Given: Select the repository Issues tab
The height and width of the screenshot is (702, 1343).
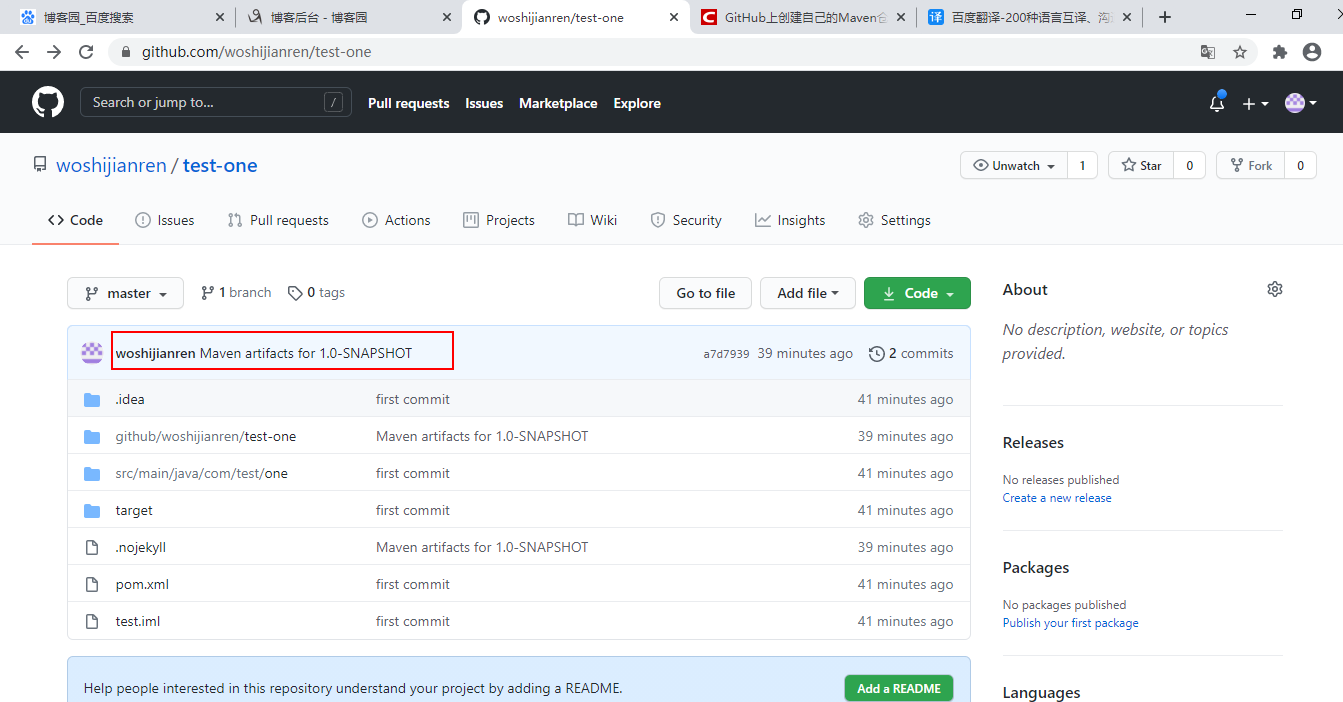Looking at the screenshot, I should (x=165, y=220).
